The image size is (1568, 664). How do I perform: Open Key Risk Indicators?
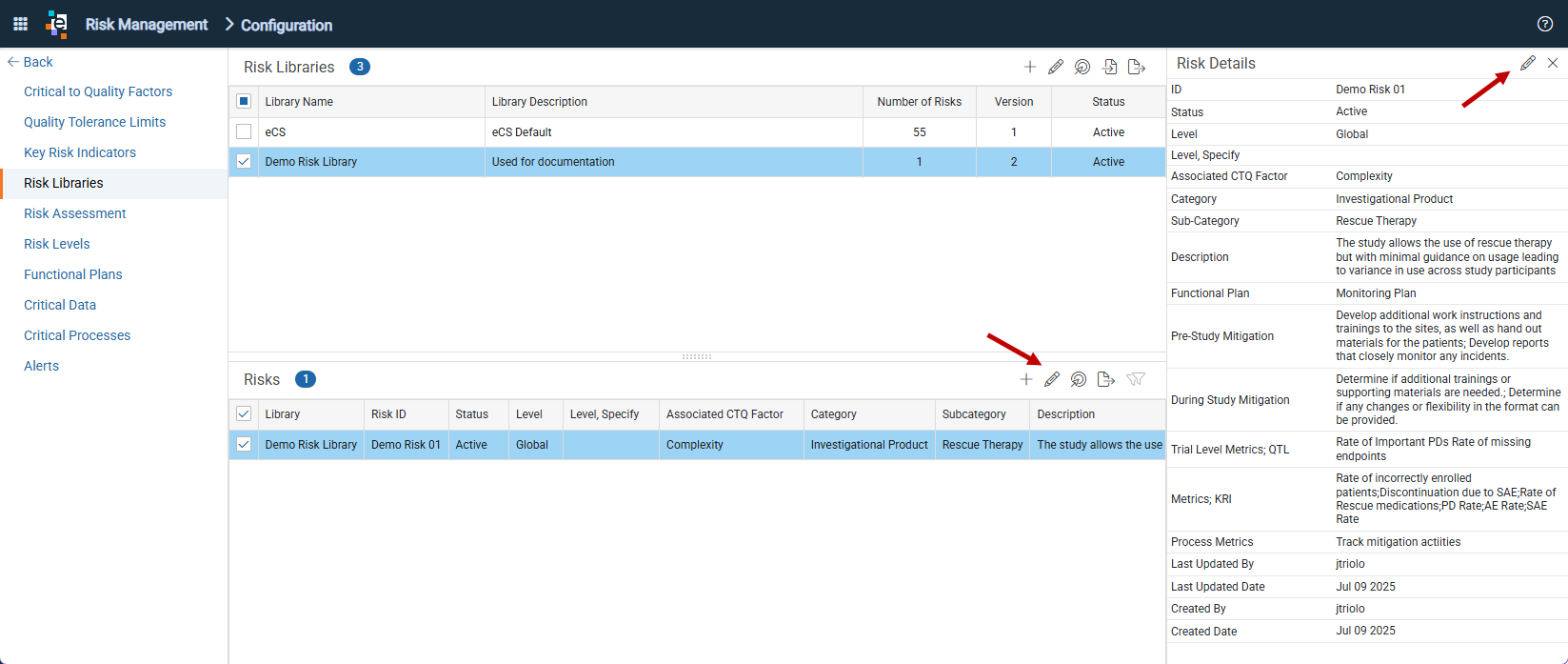[80, 152]
